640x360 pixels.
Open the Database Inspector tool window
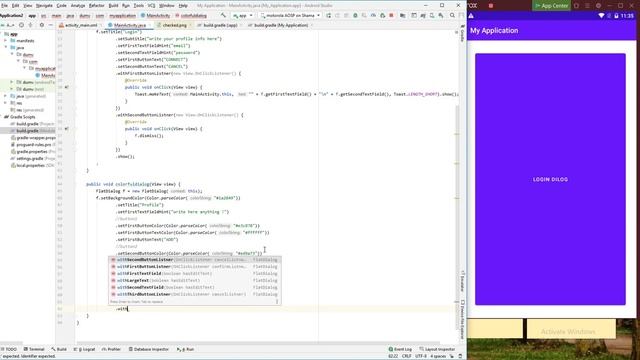pos(149,349)
